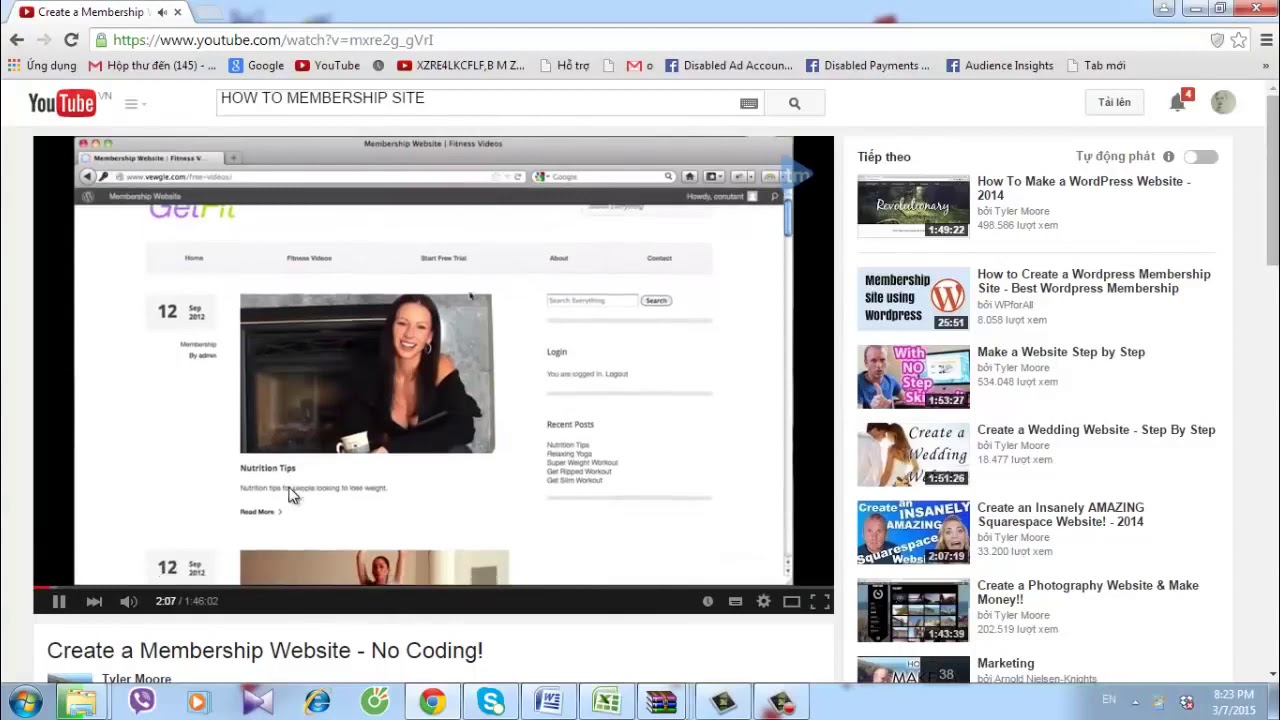Click the YouTube search magnifier button
Viewport: 1280px width, 720px height.
pos(794,103)
